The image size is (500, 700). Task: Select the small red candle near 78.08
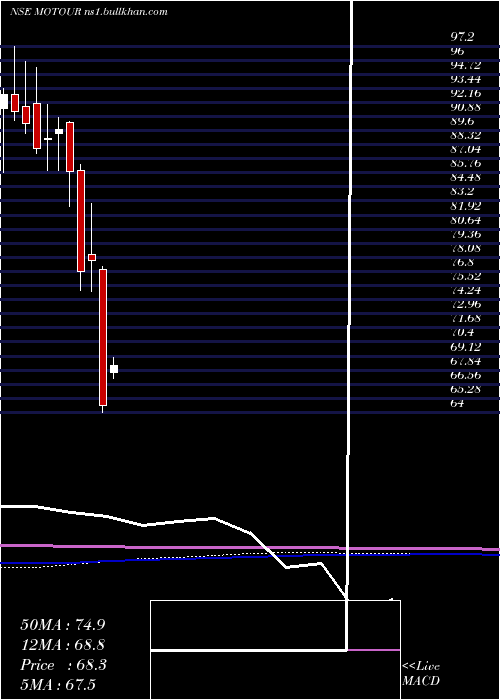tap(92, 257)
